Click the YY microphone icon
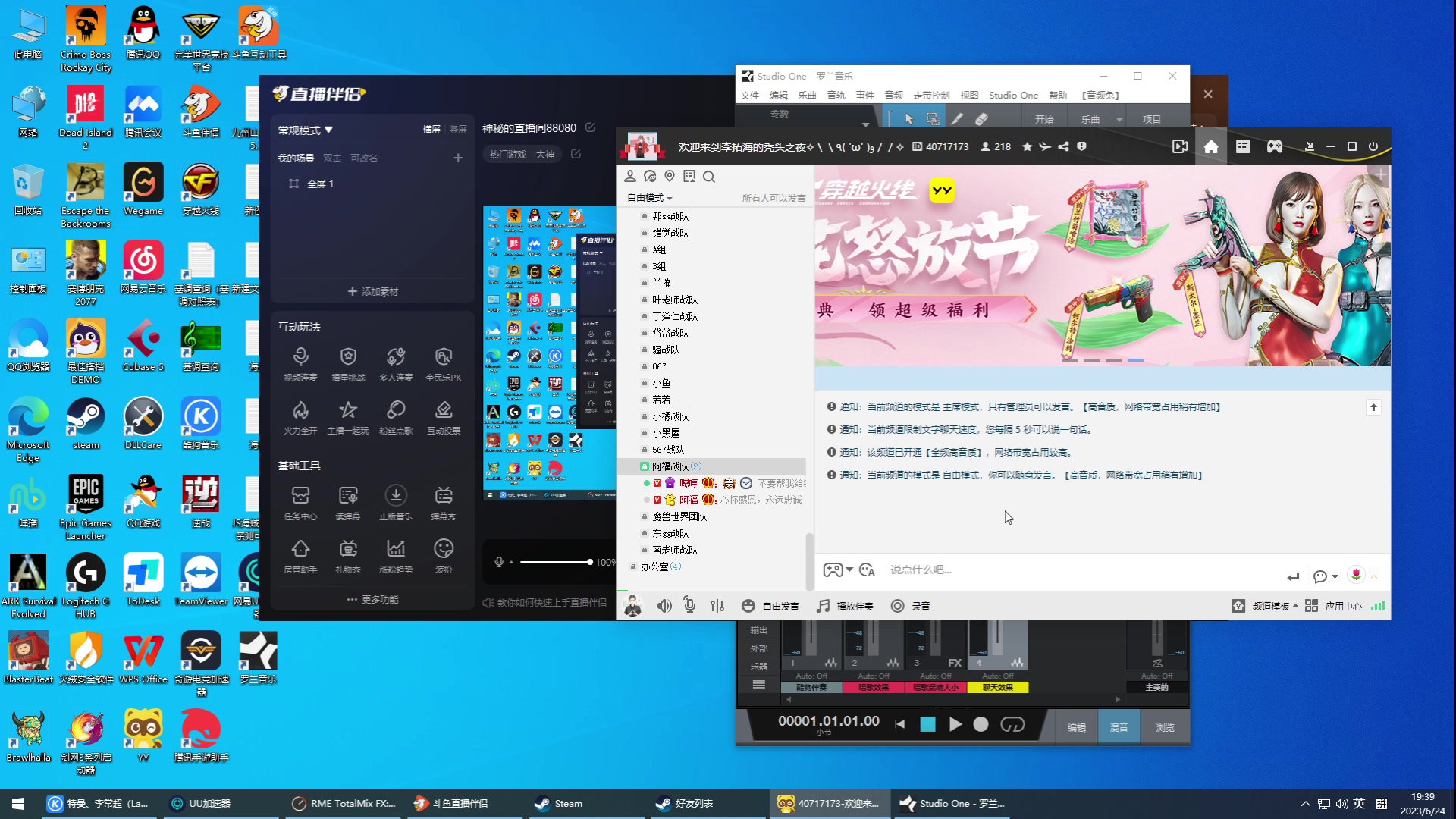The height and width of the screenshot is (819, 1456). (689, 605)
